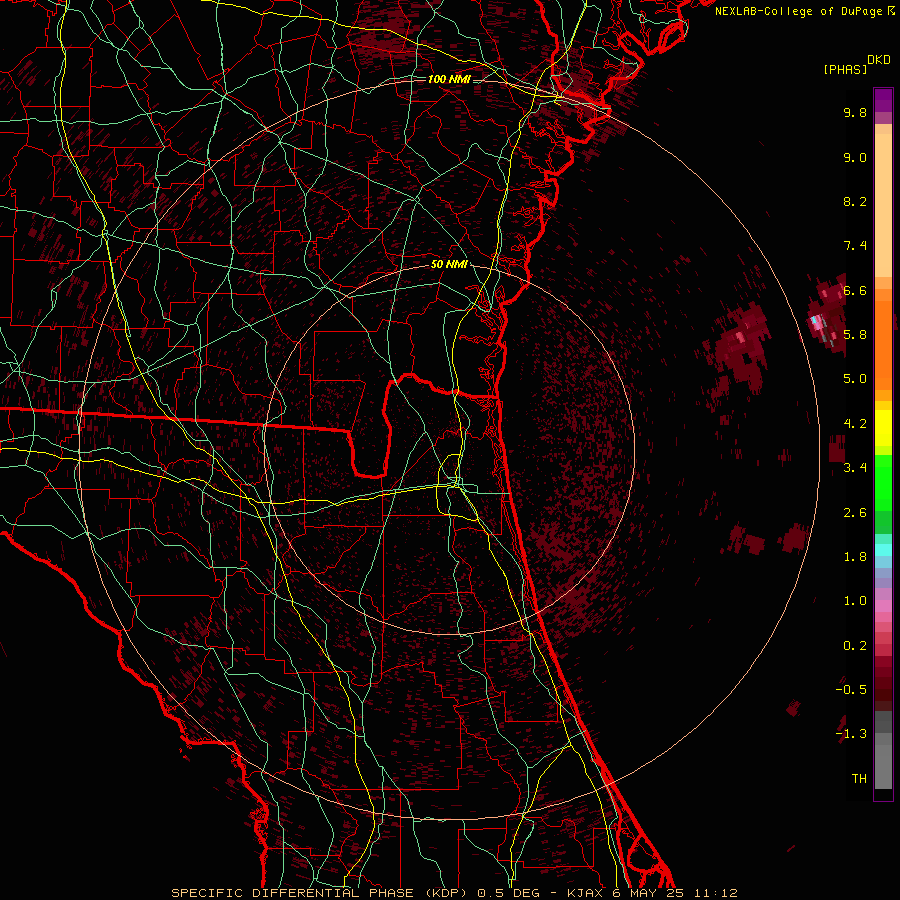Click the 1.8 scale value
Screen dimensions: 900x900
click(855, 557)
